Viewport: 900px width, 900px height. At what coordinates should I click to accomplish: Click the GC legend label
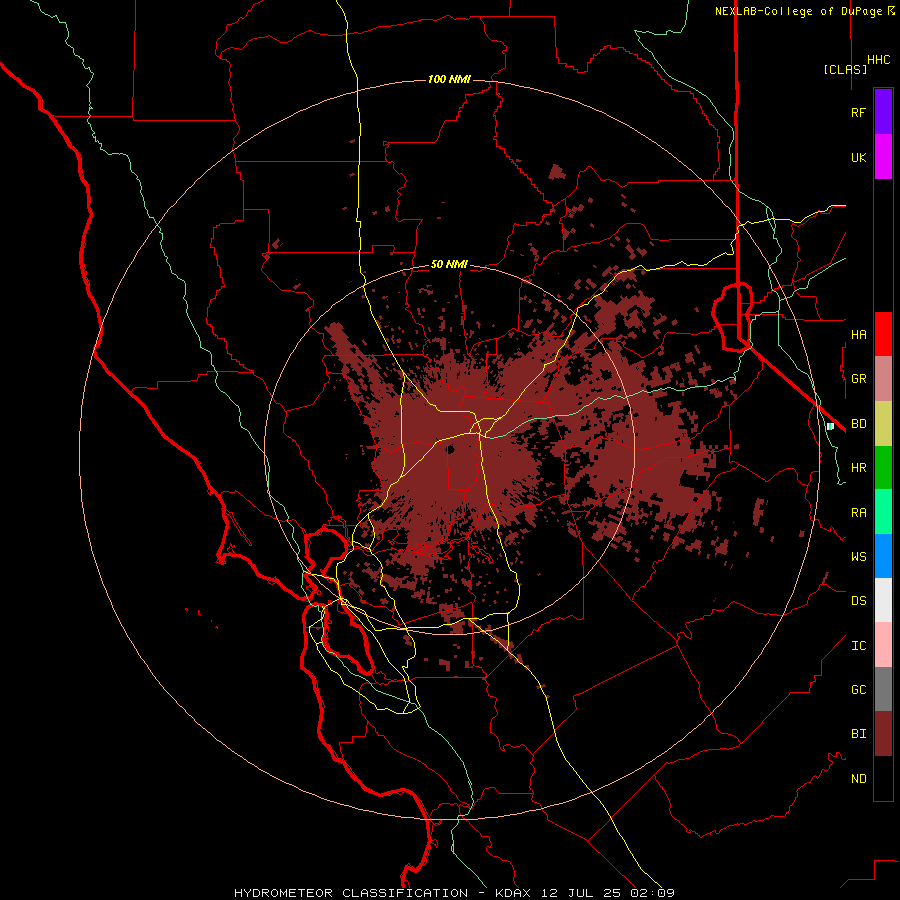[x=858, y=689]
